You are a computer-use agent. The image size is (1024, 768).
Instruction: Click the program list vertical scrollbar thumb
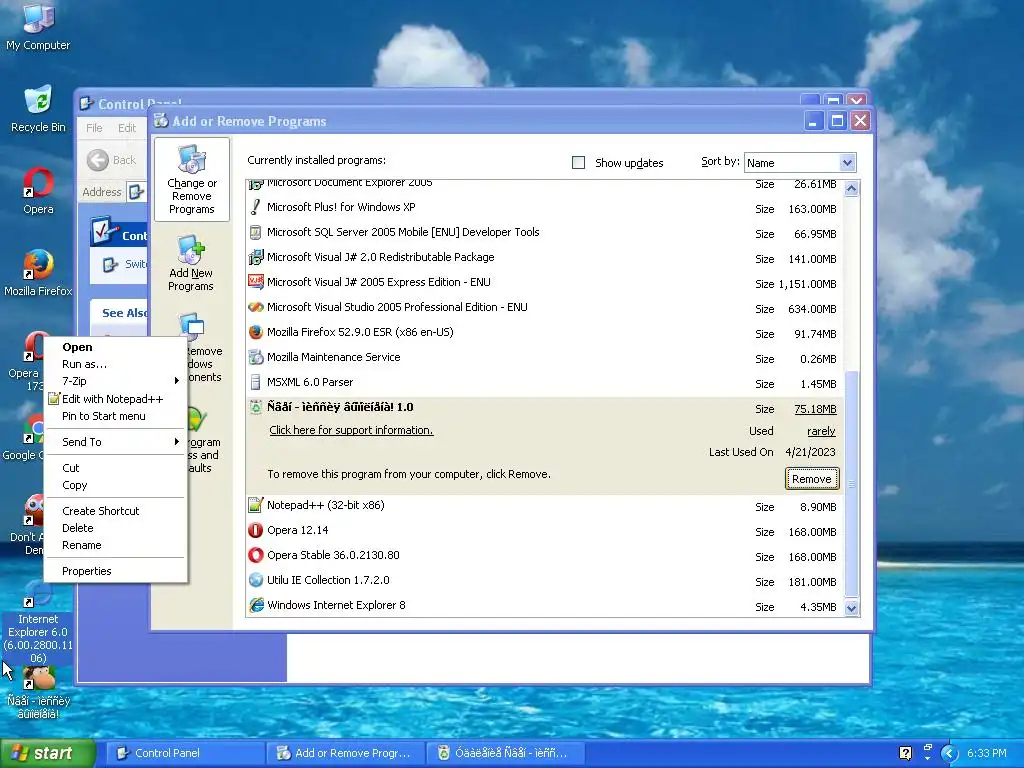tap(851, 483)
